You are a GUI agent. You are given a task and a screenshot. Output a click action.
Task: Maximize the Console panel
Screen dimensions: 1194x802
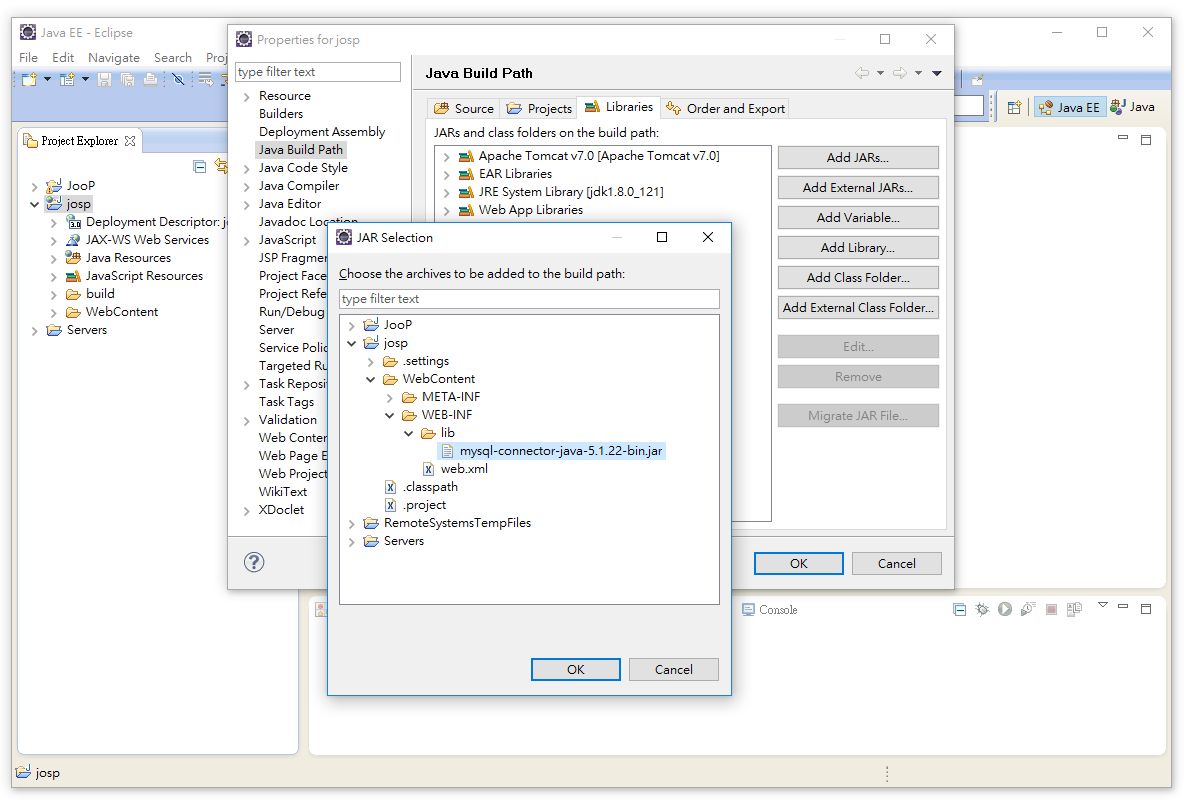(1146, 609)
